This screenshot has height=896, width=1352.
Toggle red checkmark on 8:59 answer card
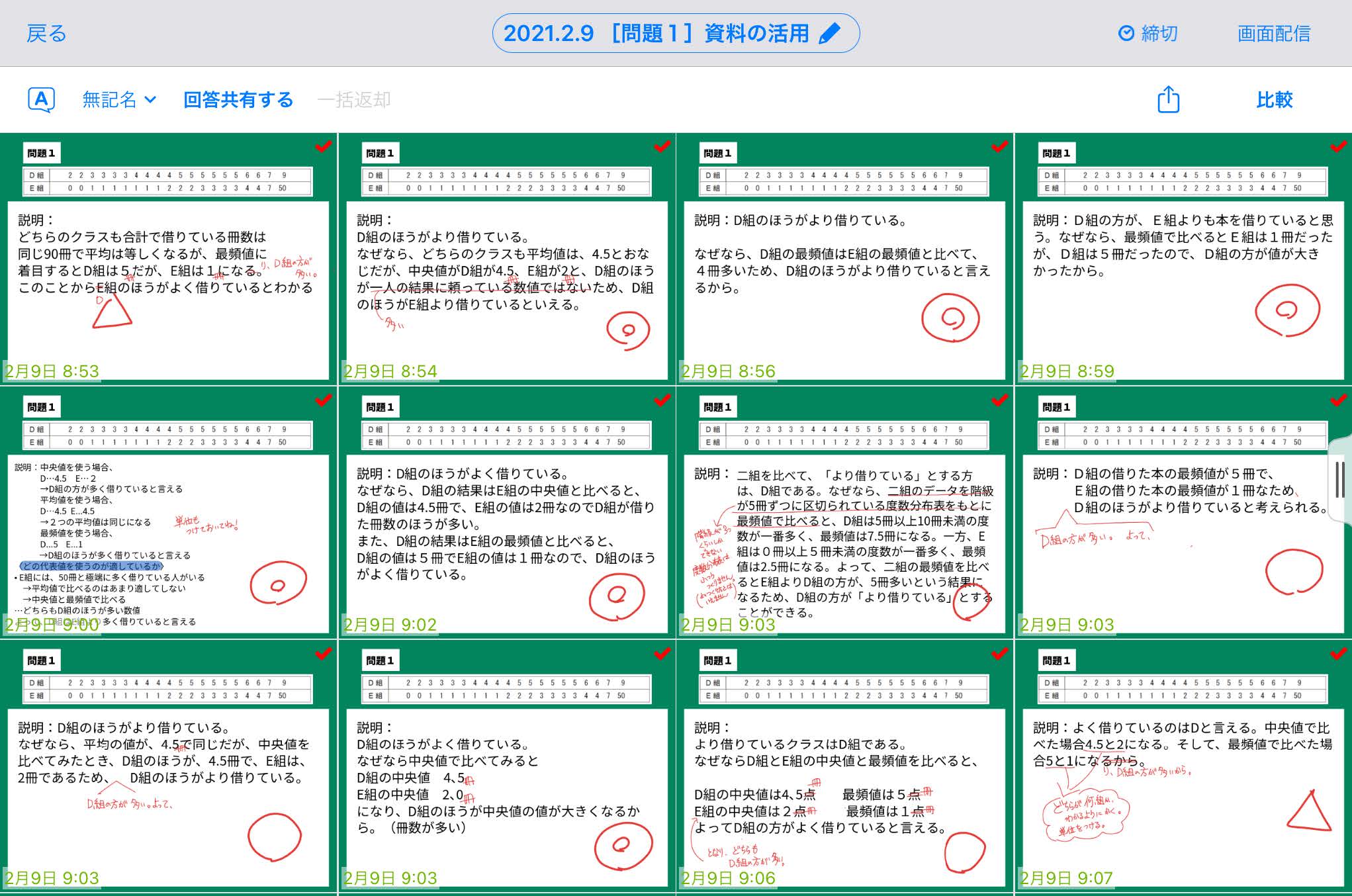pyautogui.click(x=1339, y=146)
